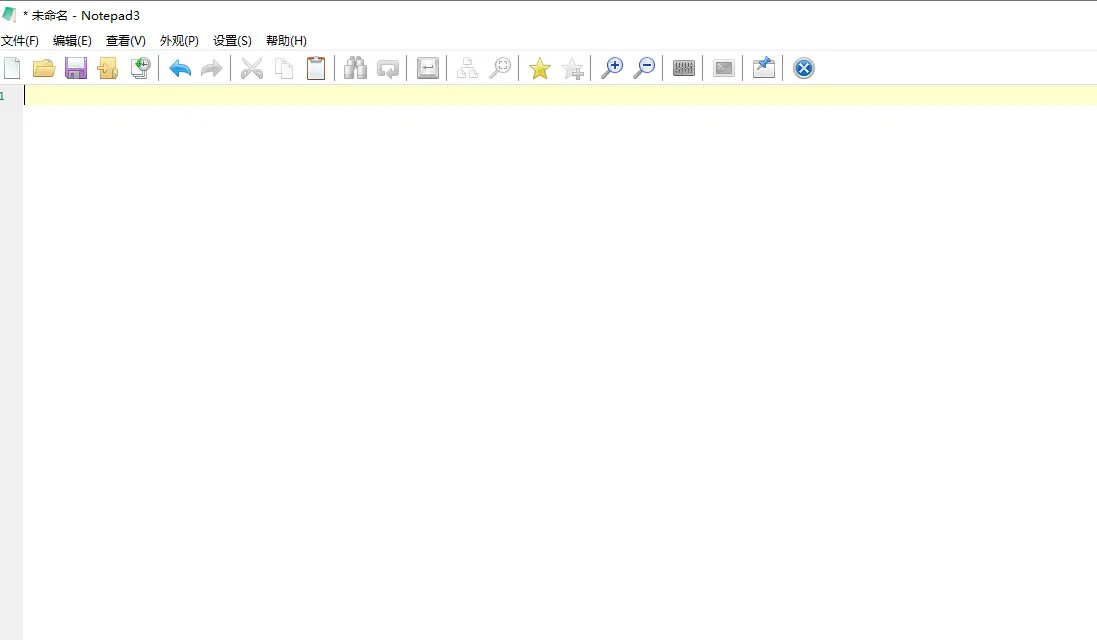1097x640 pixels.
Task: Open the Replace tool
Action: [387, 67]
